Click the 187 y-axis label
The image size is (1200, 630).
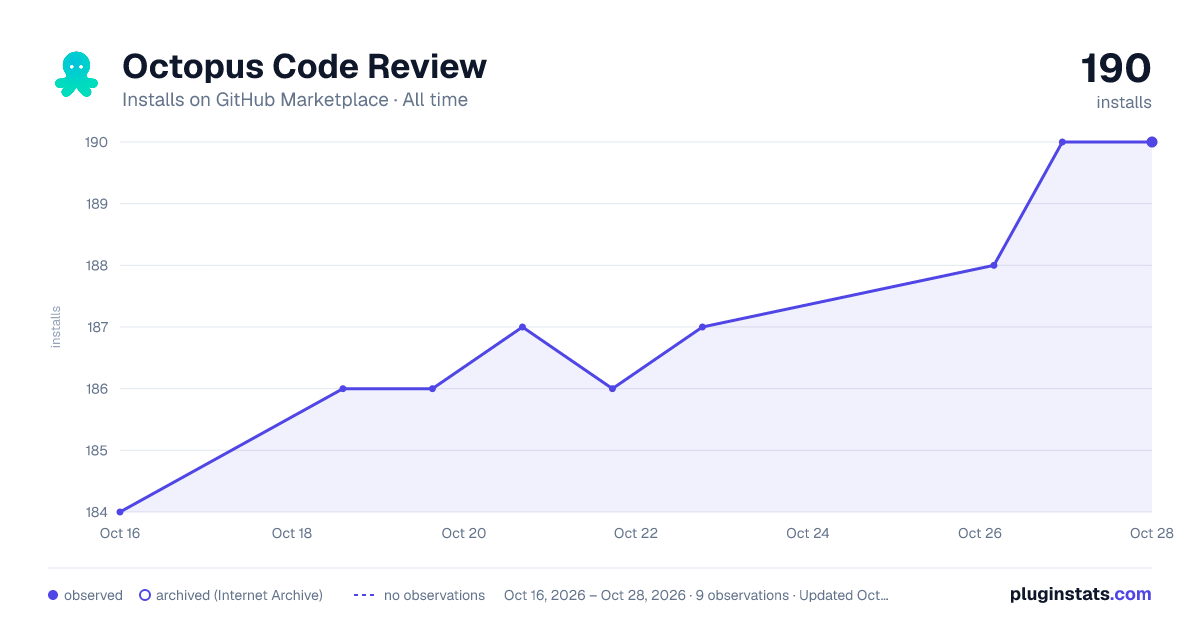(x=96, y=327)
